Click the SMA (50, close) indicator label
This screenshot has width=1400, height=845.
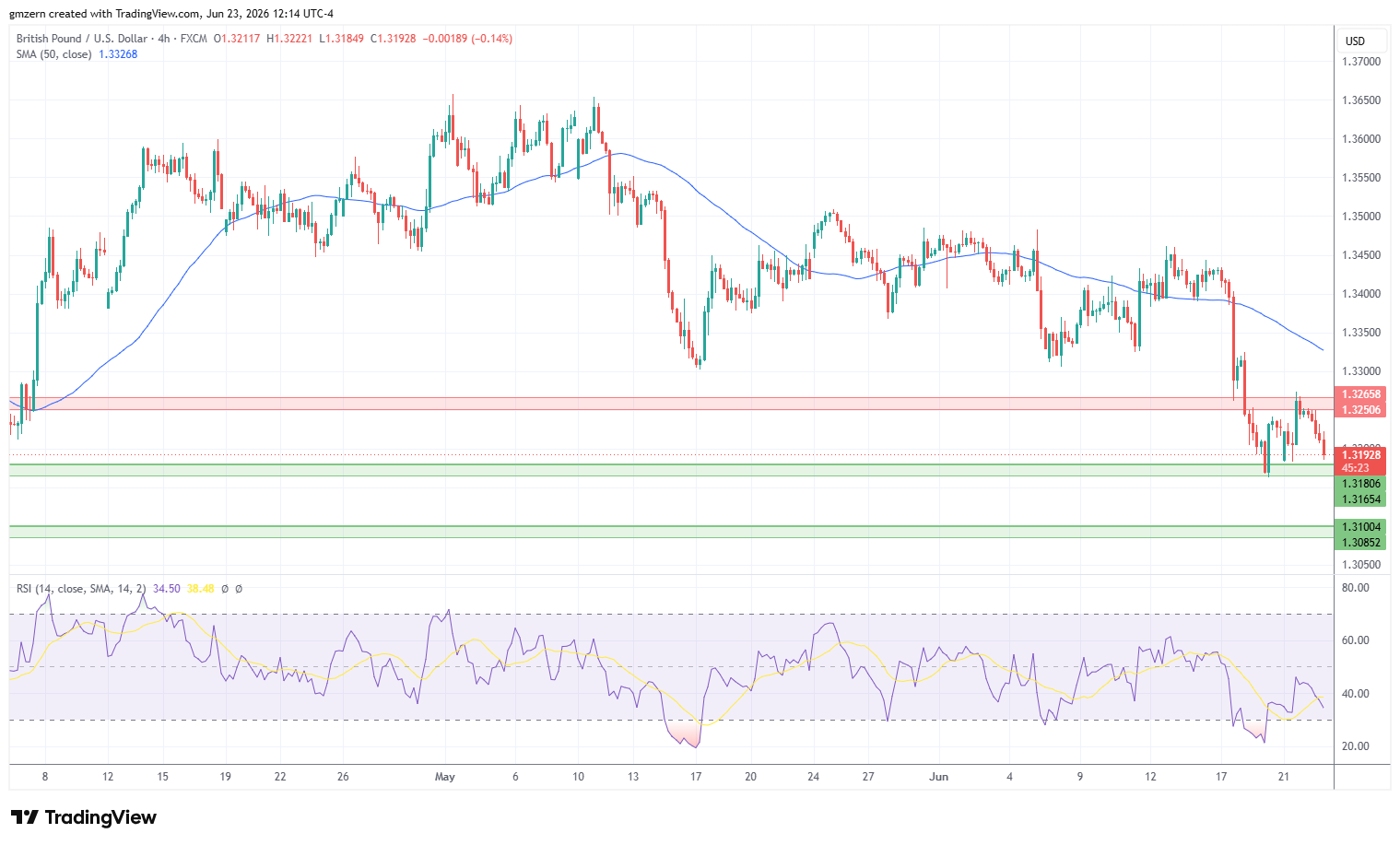(54, 54)
